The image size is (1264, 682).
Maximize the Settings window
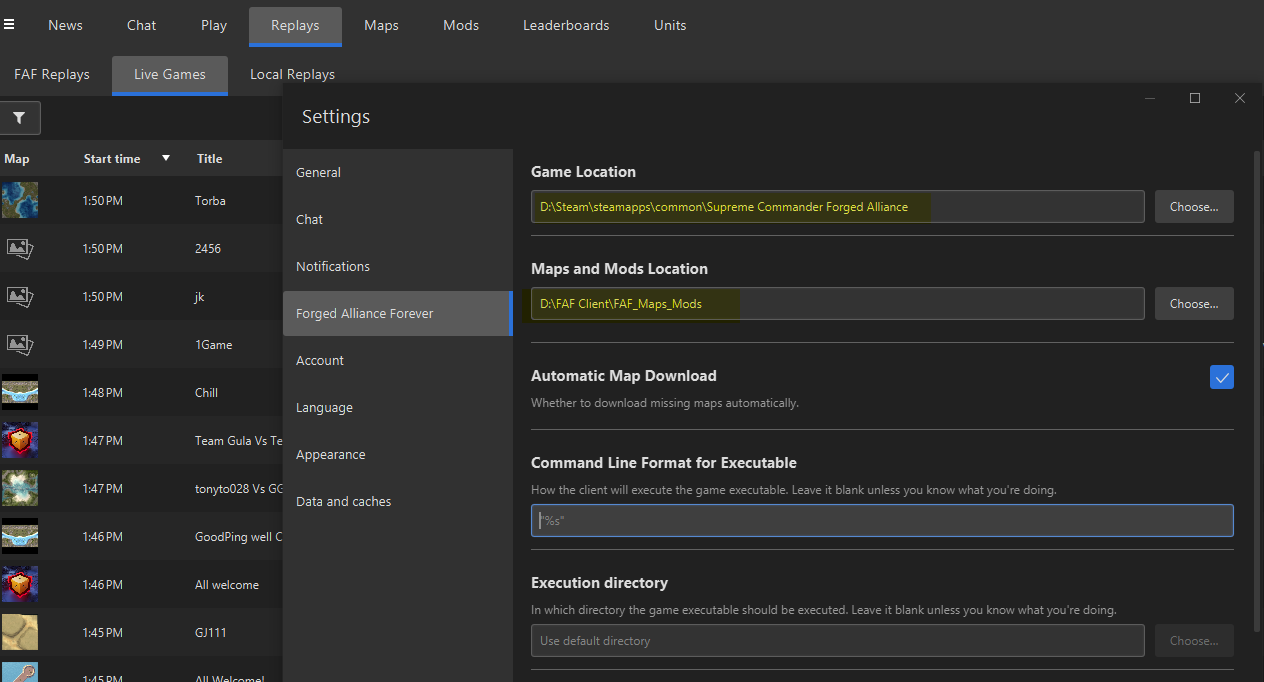coord(1195,98)
